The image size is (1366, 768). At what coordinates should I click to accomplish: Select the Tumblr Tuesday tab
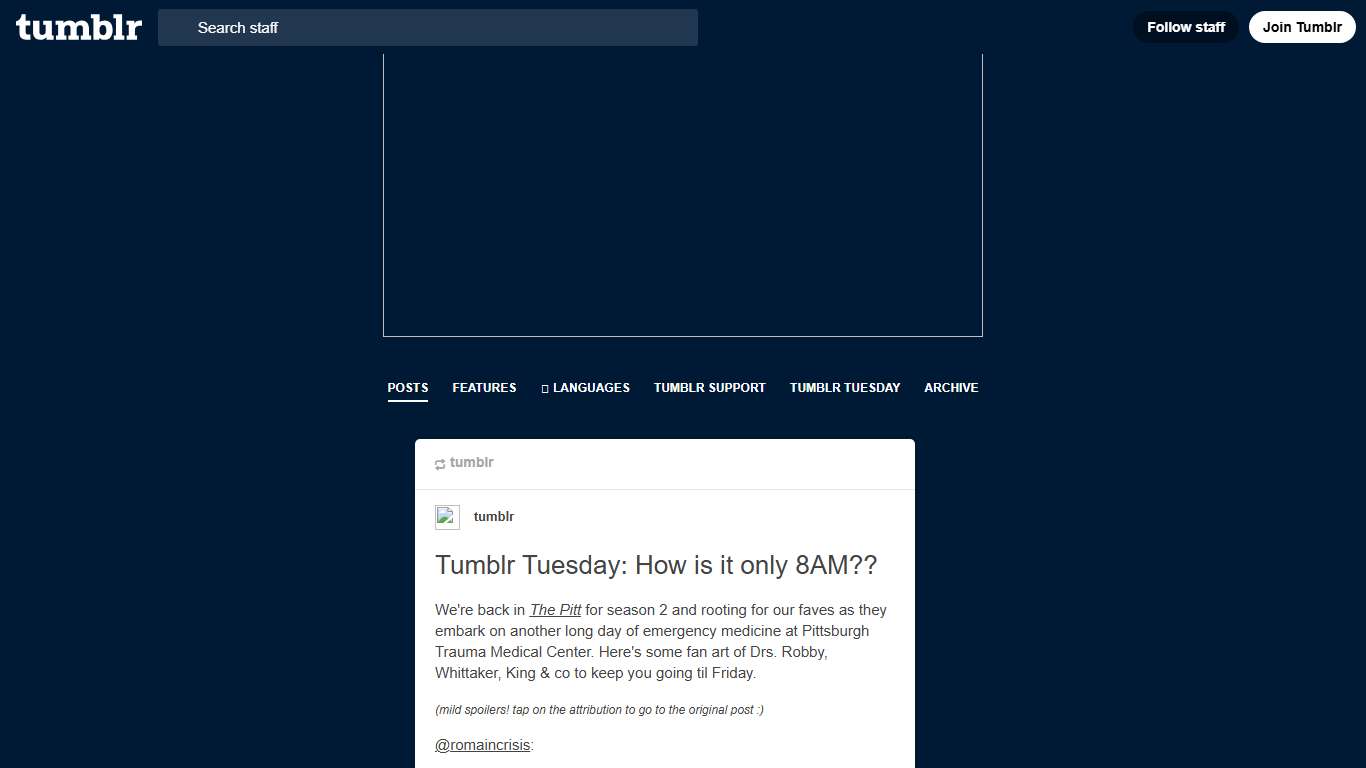(844, 388)
